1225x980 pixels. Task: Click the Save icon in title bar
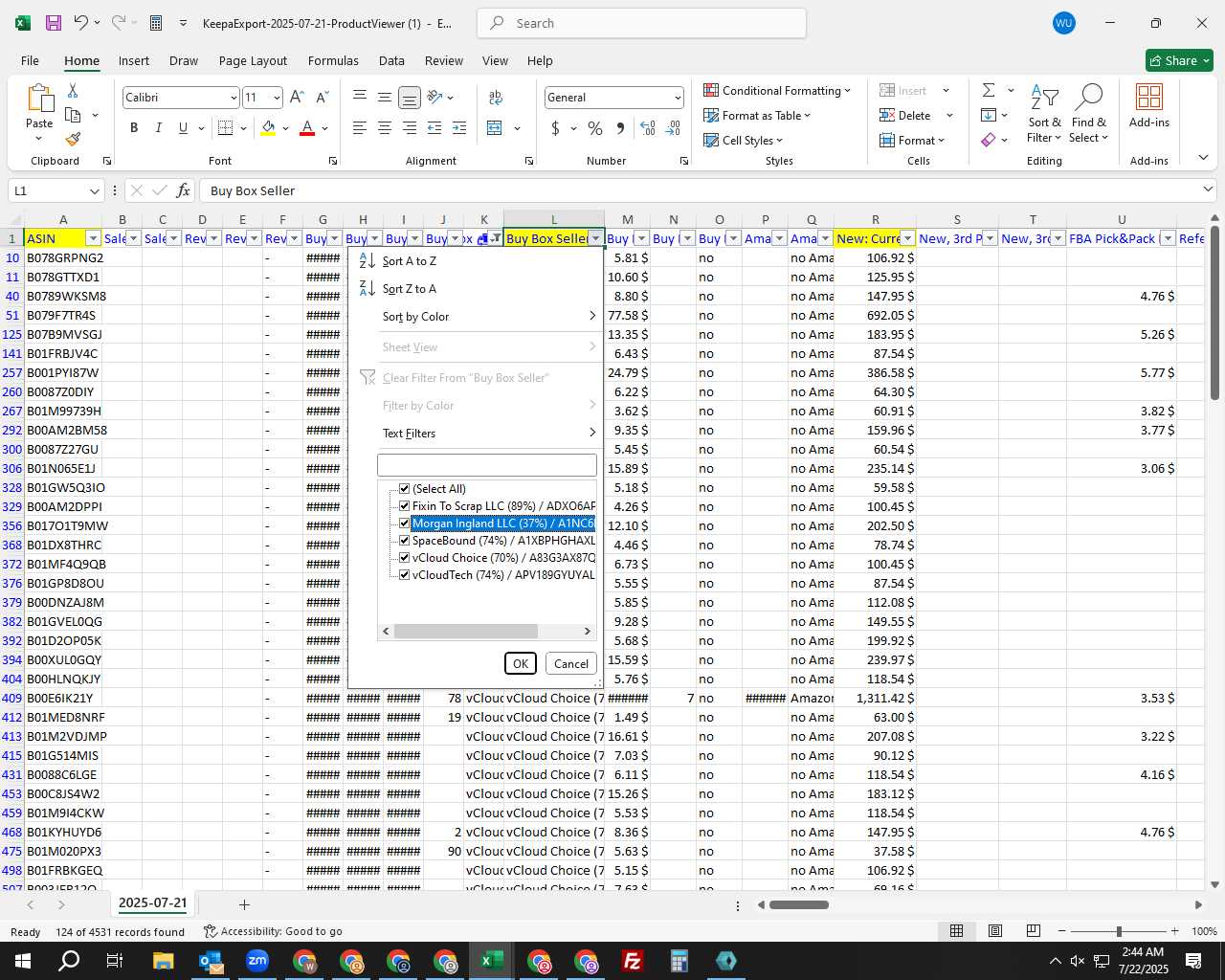click(x=54, y=23)
